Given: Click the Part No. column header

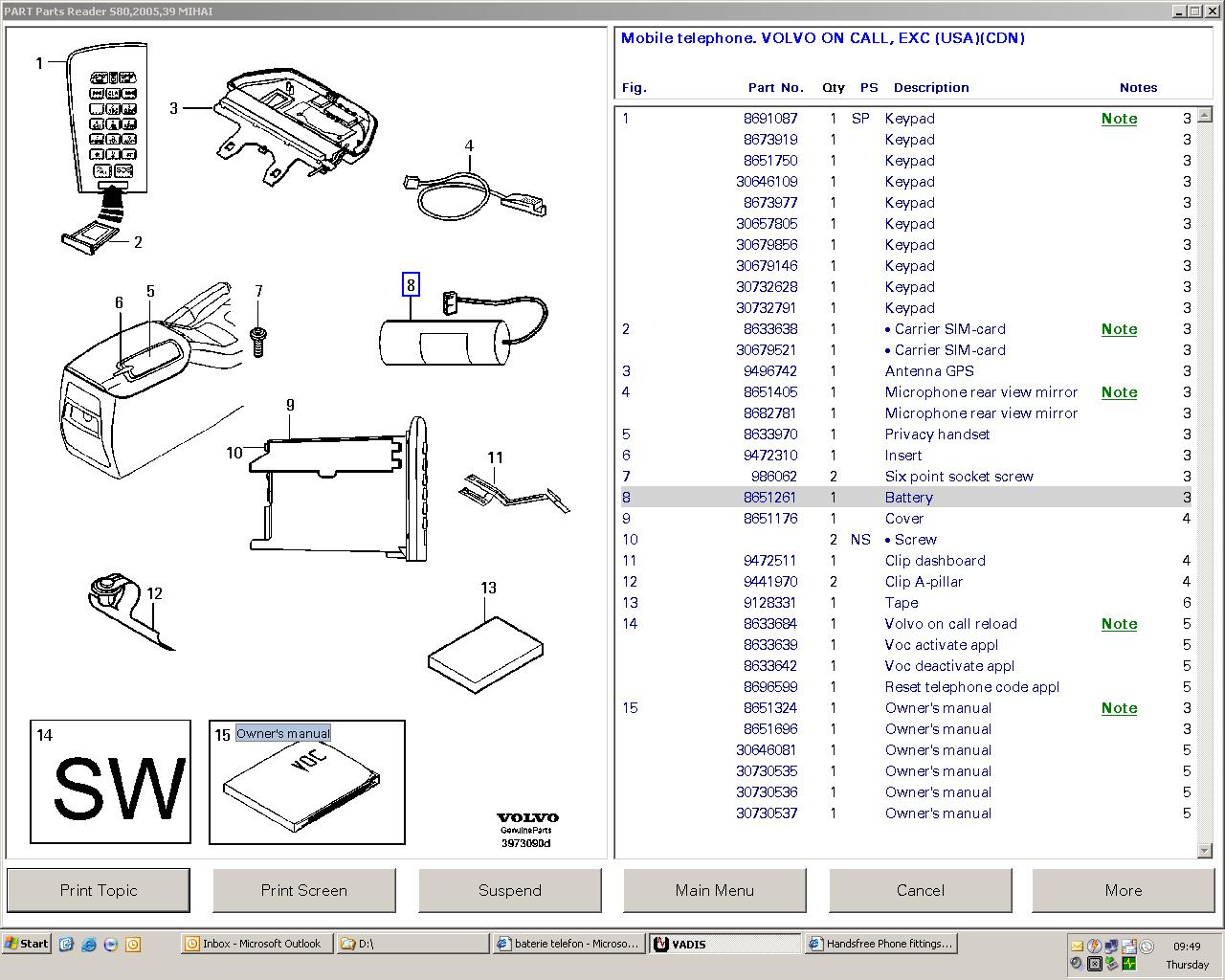Looking at the screenshot, I should [x=775, y=87].
